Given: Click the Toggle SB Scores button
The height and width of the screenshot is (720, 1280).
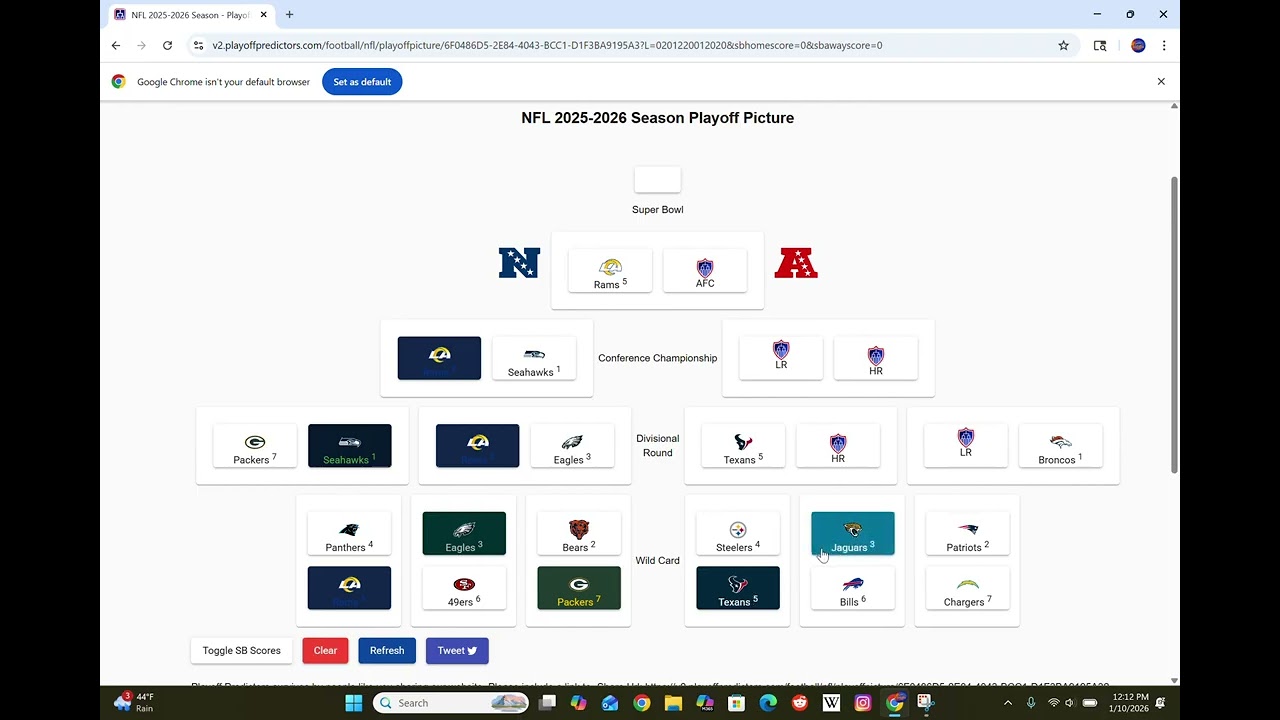Looking at the screenshot, I should pos(242,651).
